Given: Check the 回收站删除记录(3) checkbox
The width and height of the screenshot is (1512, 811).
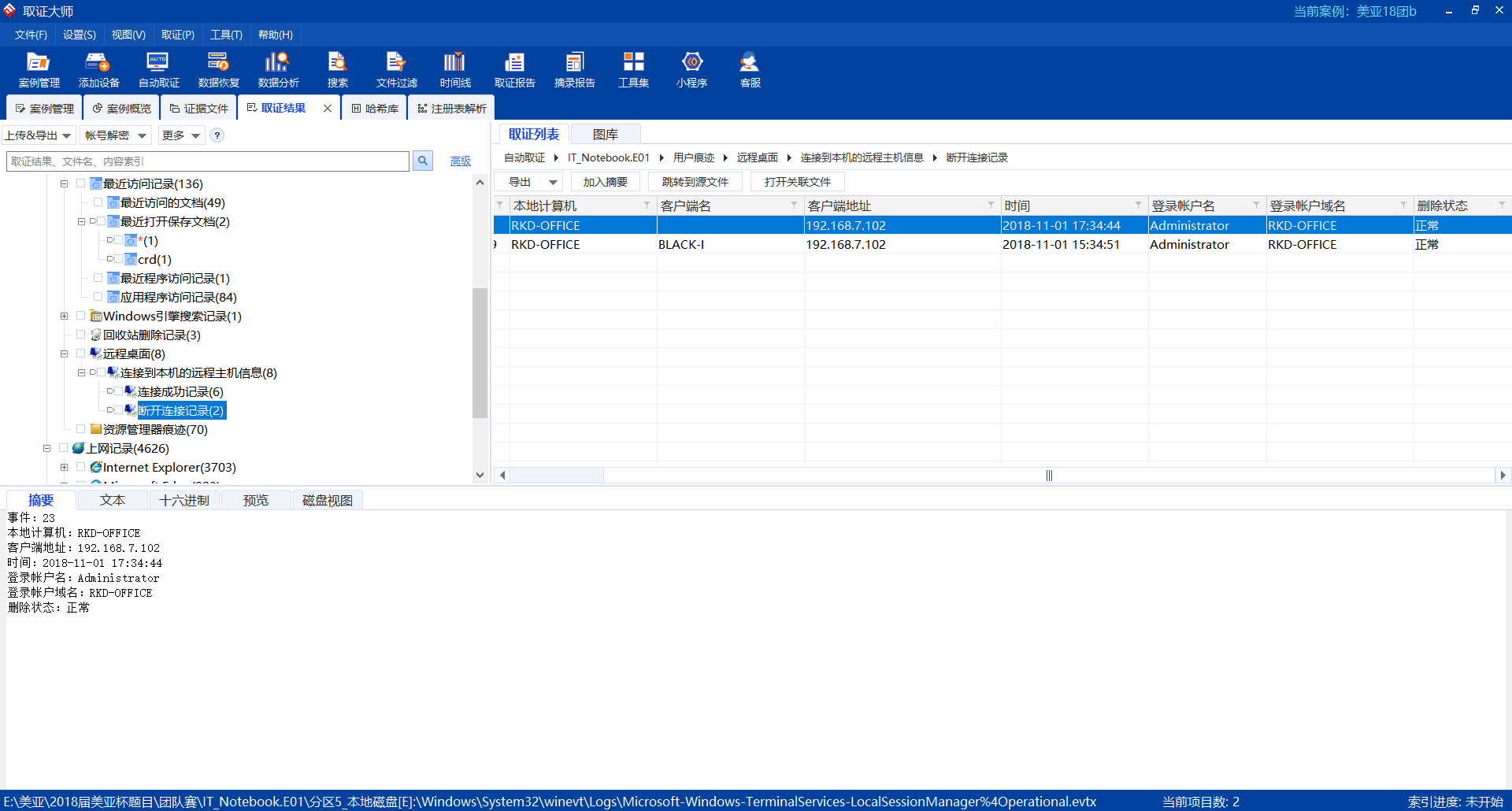Looking at the screenshot, I should point(80,335).
